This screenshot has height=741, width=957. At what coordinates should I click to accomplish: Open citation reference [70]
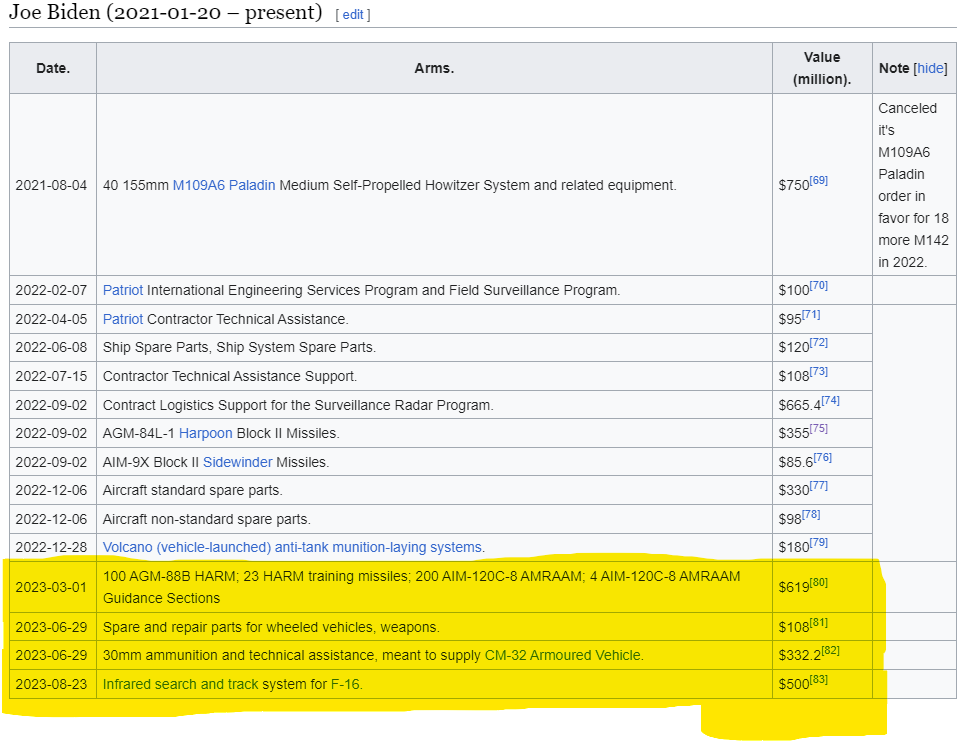pos(818,286)
